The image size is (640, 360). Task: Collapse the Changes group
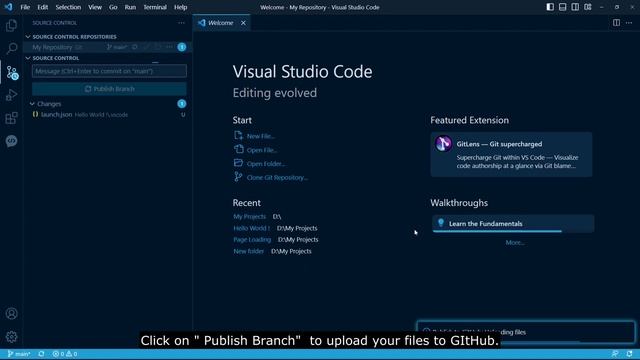pyautogui.click(x=32, y=104)
